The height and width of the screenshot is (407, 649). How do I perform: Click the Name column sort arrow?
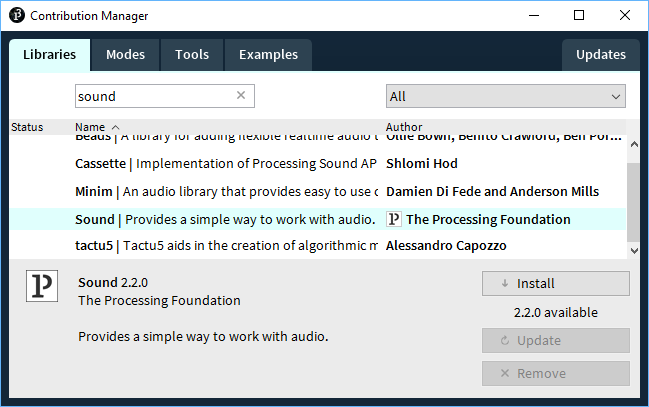(115, 128)
